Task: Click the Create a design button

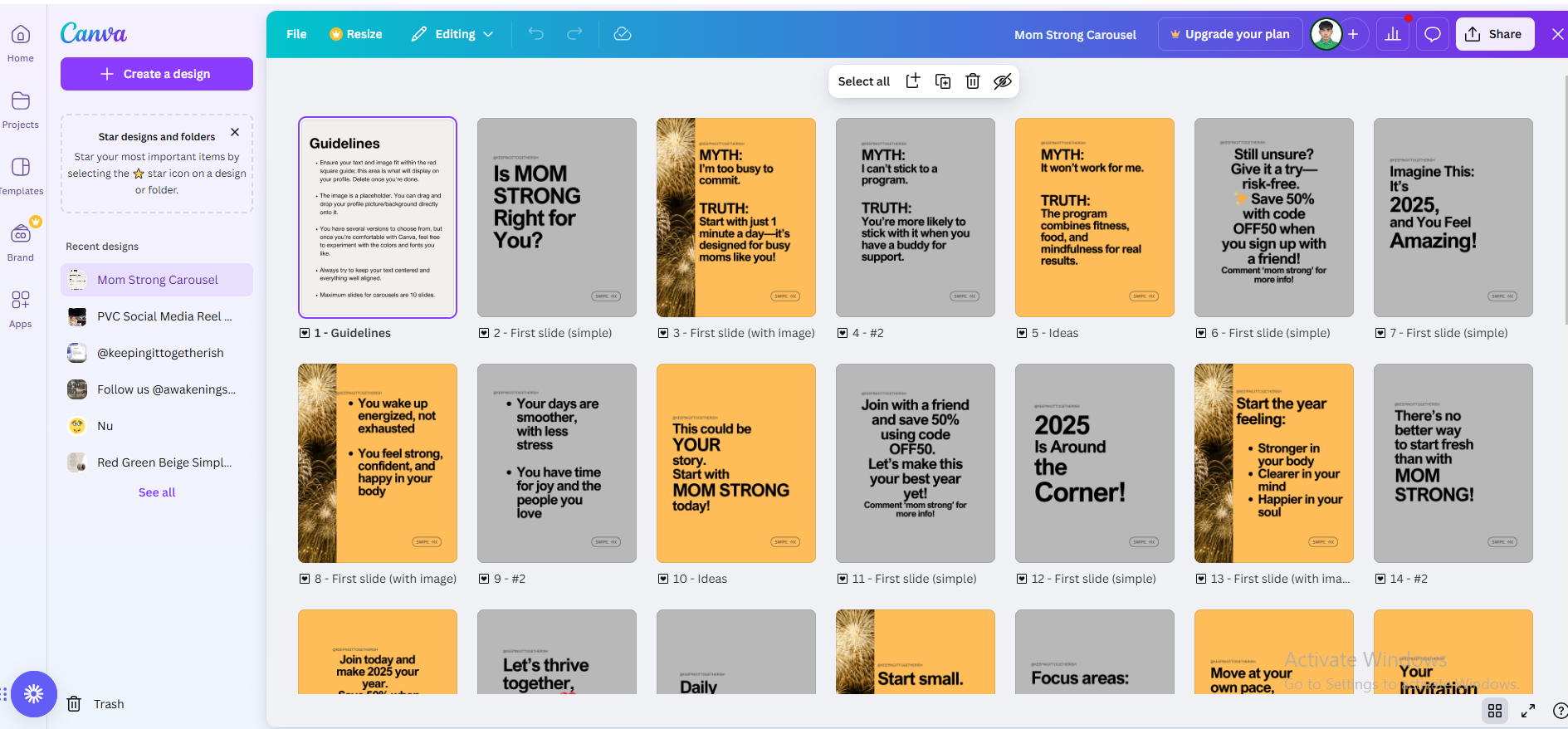Action: pyautogui.click(x=157, y=74)
